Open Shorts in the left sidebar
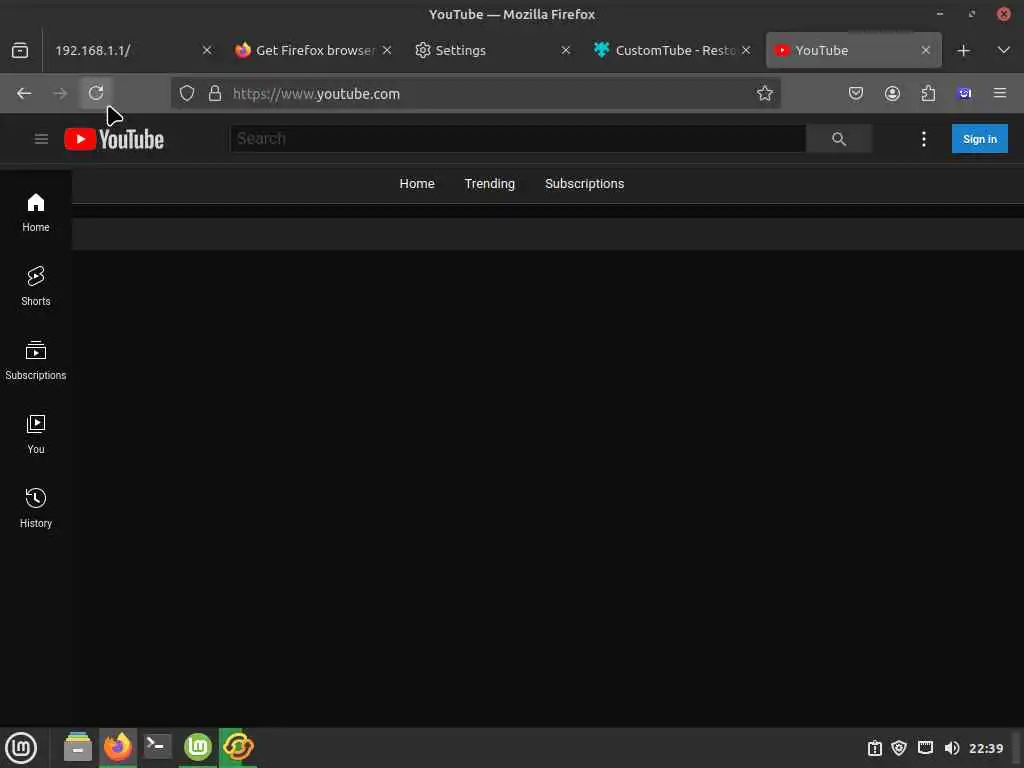The image size is (1024, 768). pos(36,286)
